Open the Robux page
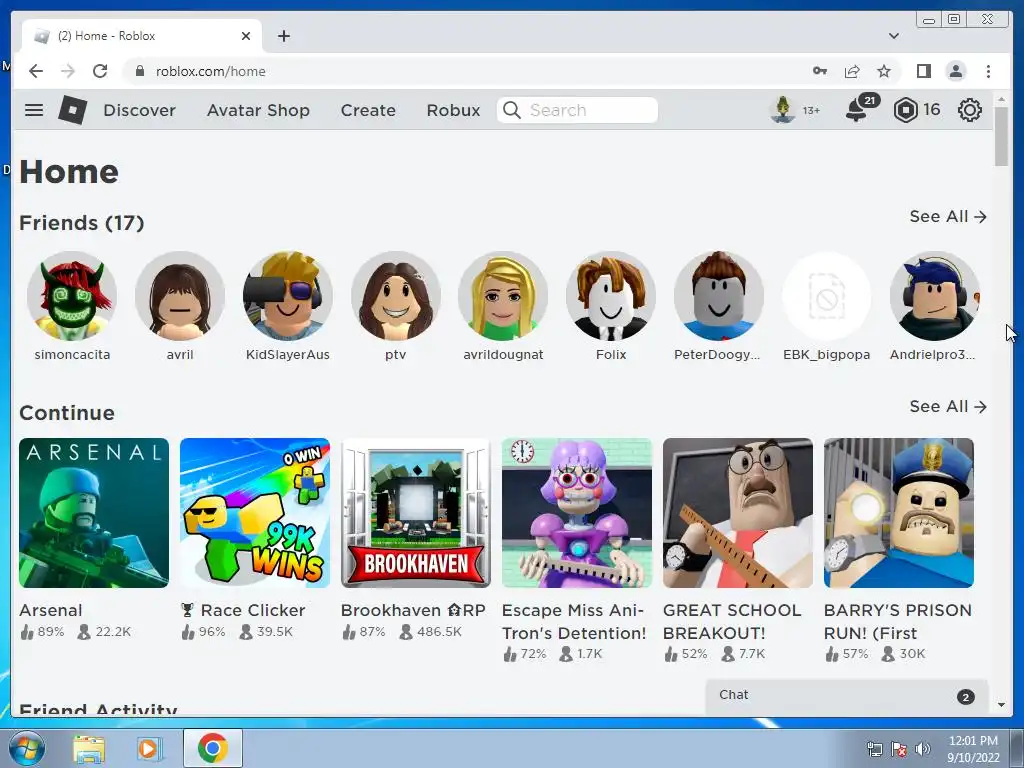The image size is (1024, 768). (x=453, y=110)
